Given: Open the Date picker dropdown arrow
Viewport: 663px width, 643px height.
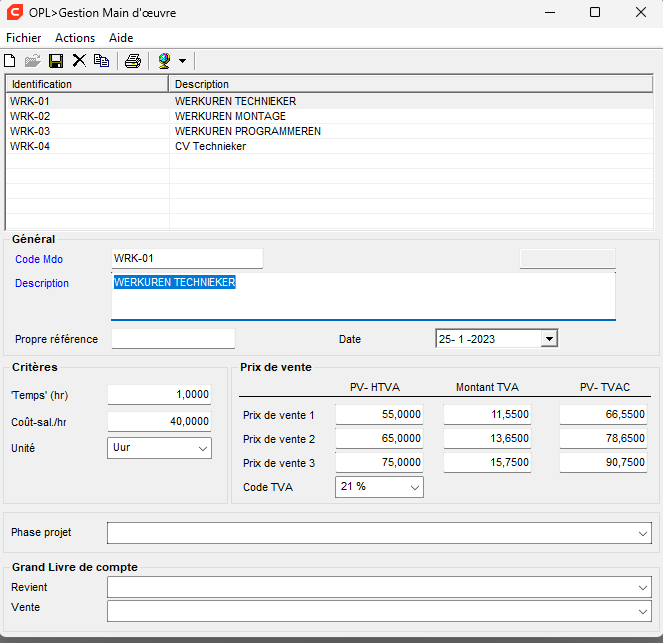Looking at the screenshot, I should tap(549, 339).
